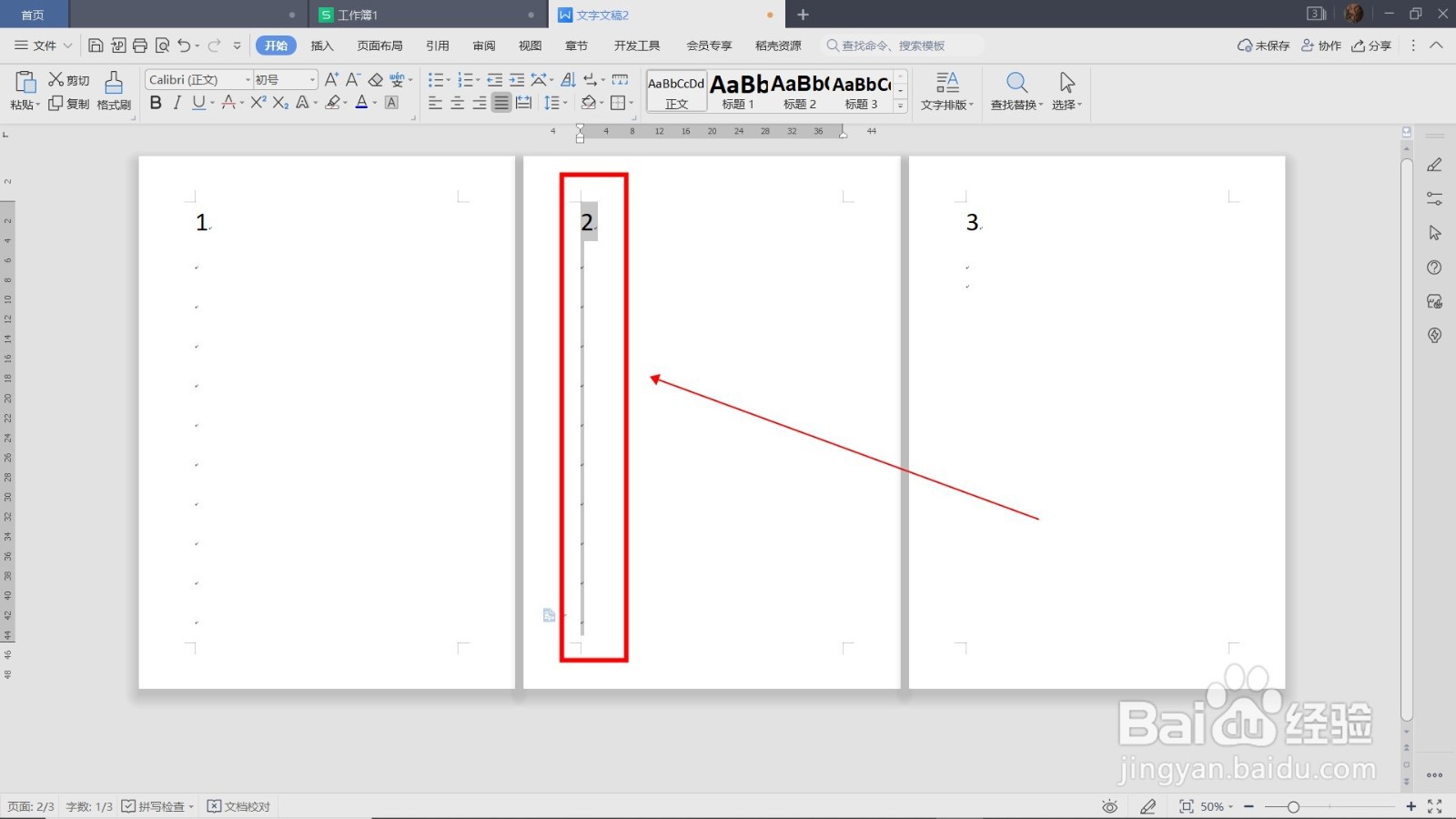
Task: Click the zoom in plus button
Action: 1411,806
